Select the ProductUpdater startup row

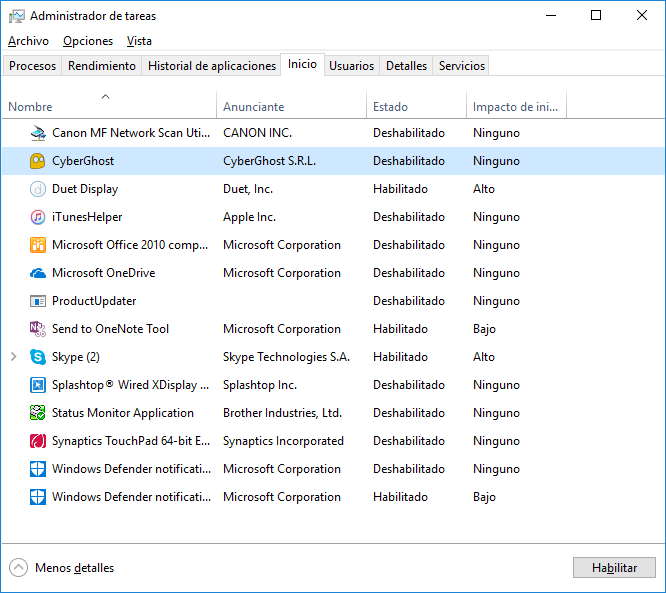(94, 301)
